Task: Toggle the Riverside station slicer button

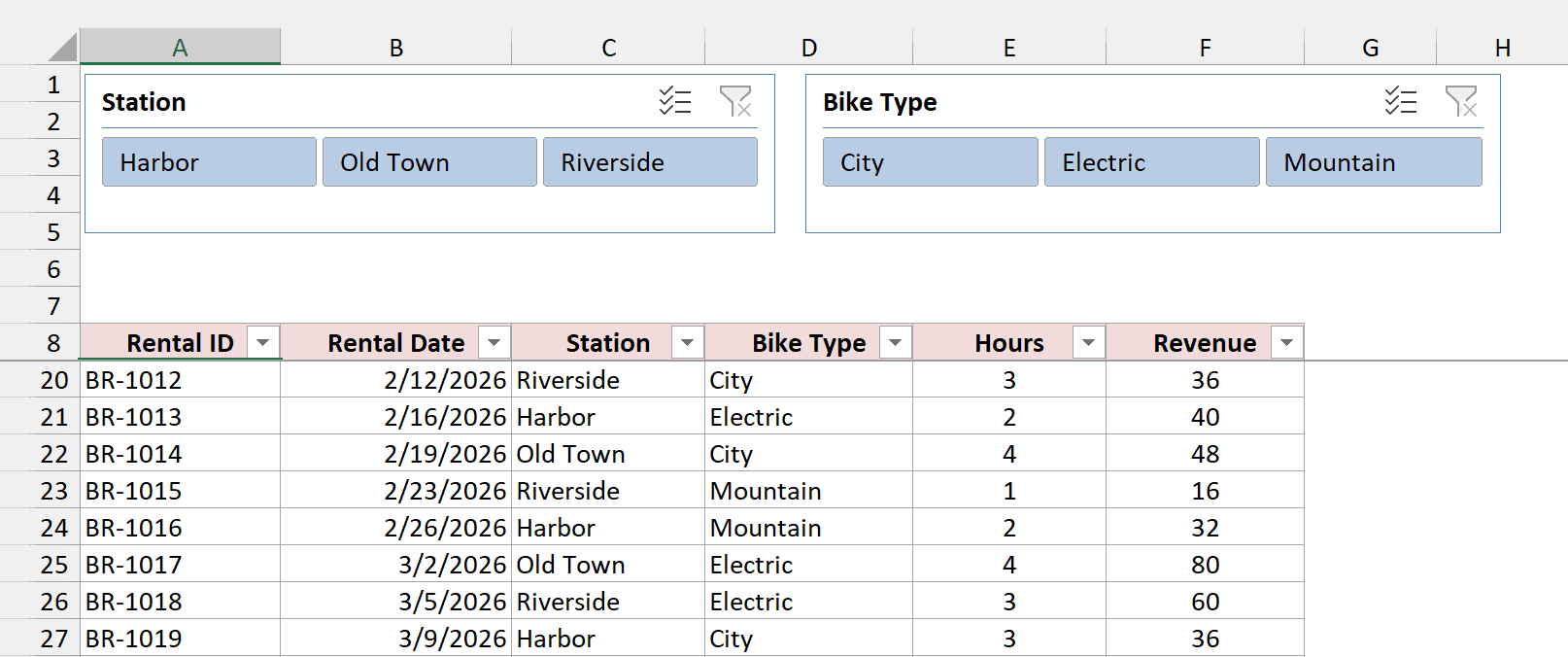Action: coord(650,161)
